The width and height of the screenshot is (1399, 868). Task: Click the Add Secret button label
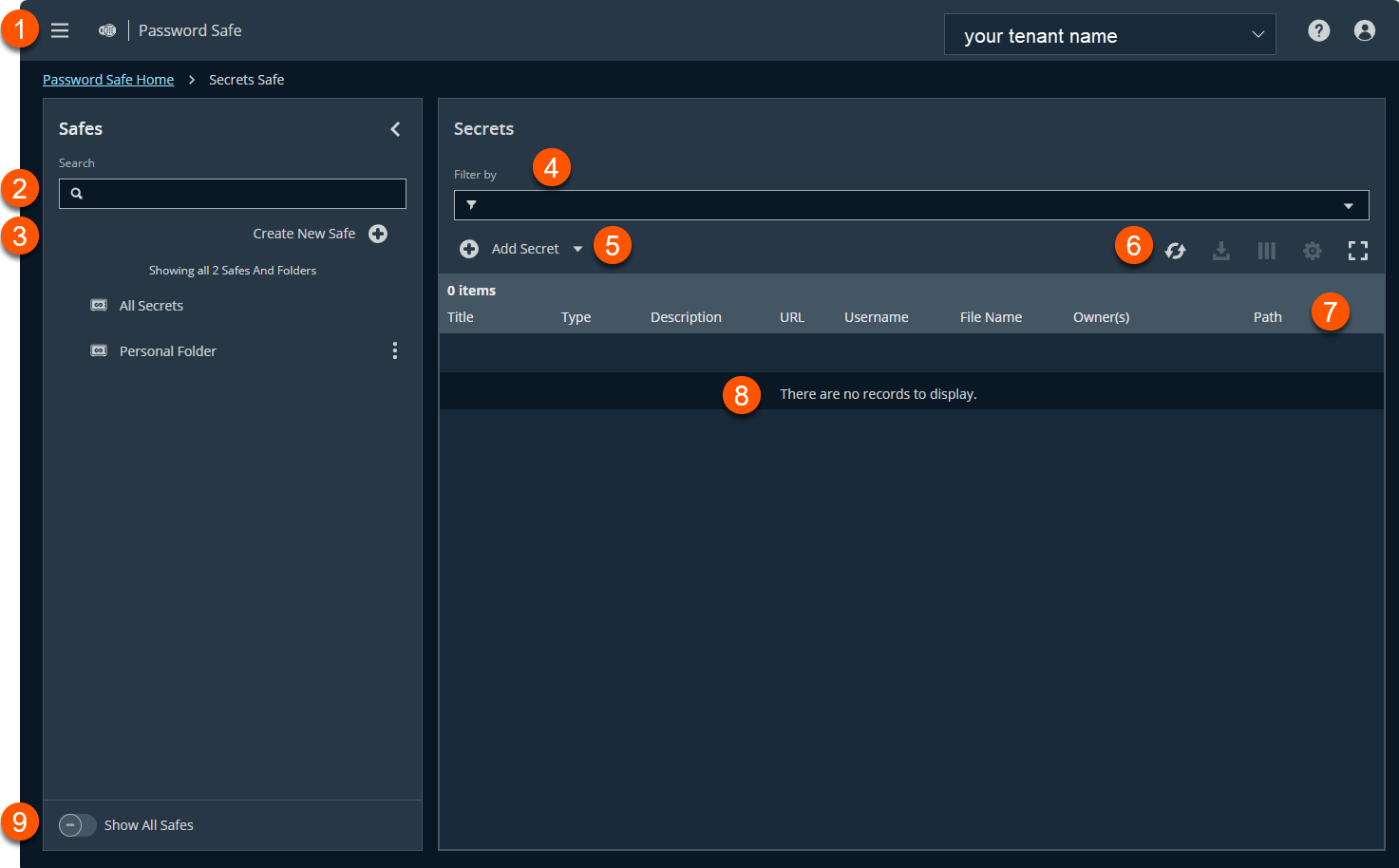(x=525, y=249)
